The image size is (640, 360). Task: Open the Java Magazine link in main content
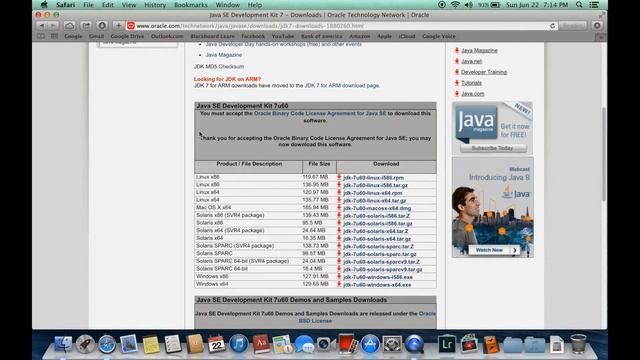point(224,55)
